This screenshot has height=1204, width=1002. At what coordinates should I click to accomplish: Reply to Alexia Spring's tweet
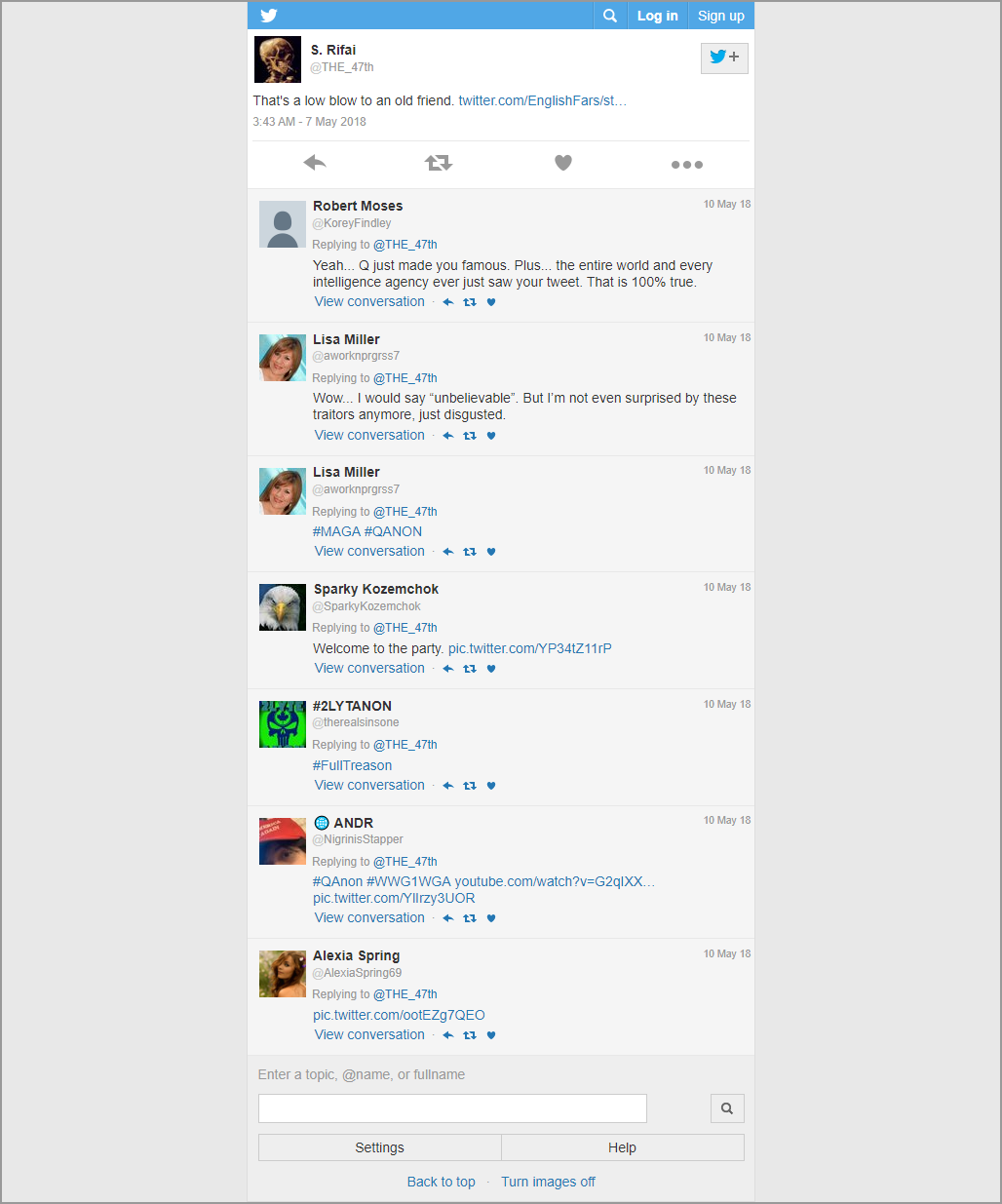pyautogui.click(x=448, y=1035)
